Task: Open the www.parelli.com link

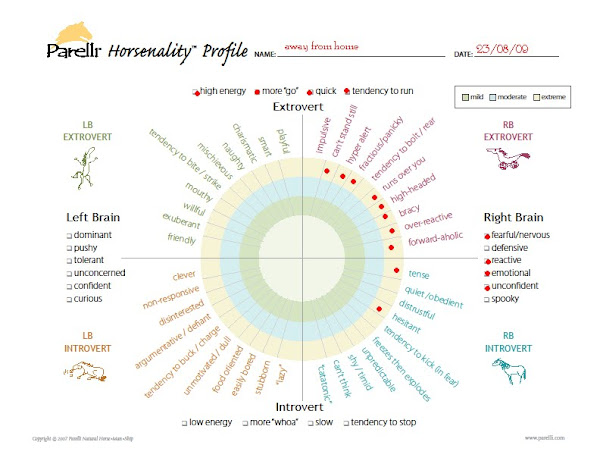Action: pyautogui.click(x=545, y=438)
